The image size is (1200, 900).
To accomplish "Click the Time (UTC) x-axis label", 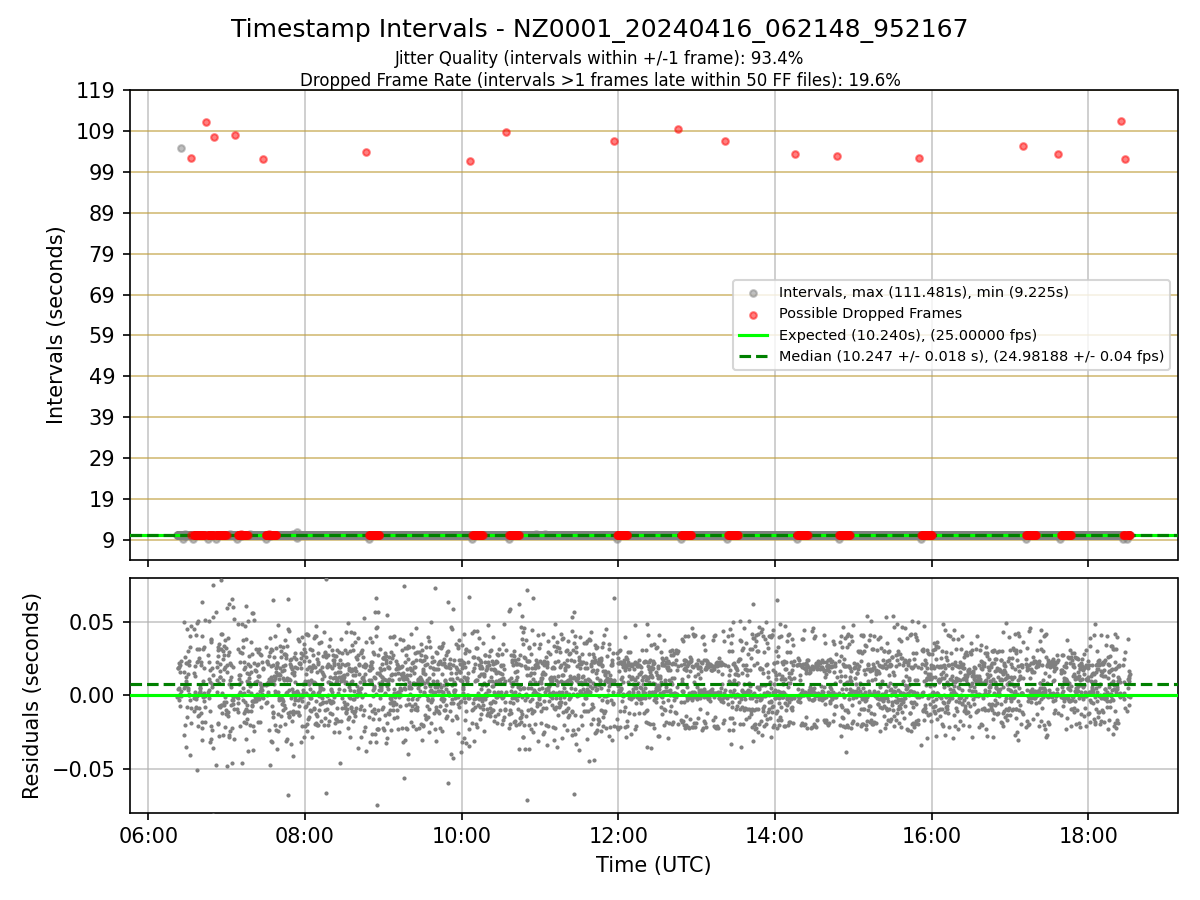I will point(653,865).
